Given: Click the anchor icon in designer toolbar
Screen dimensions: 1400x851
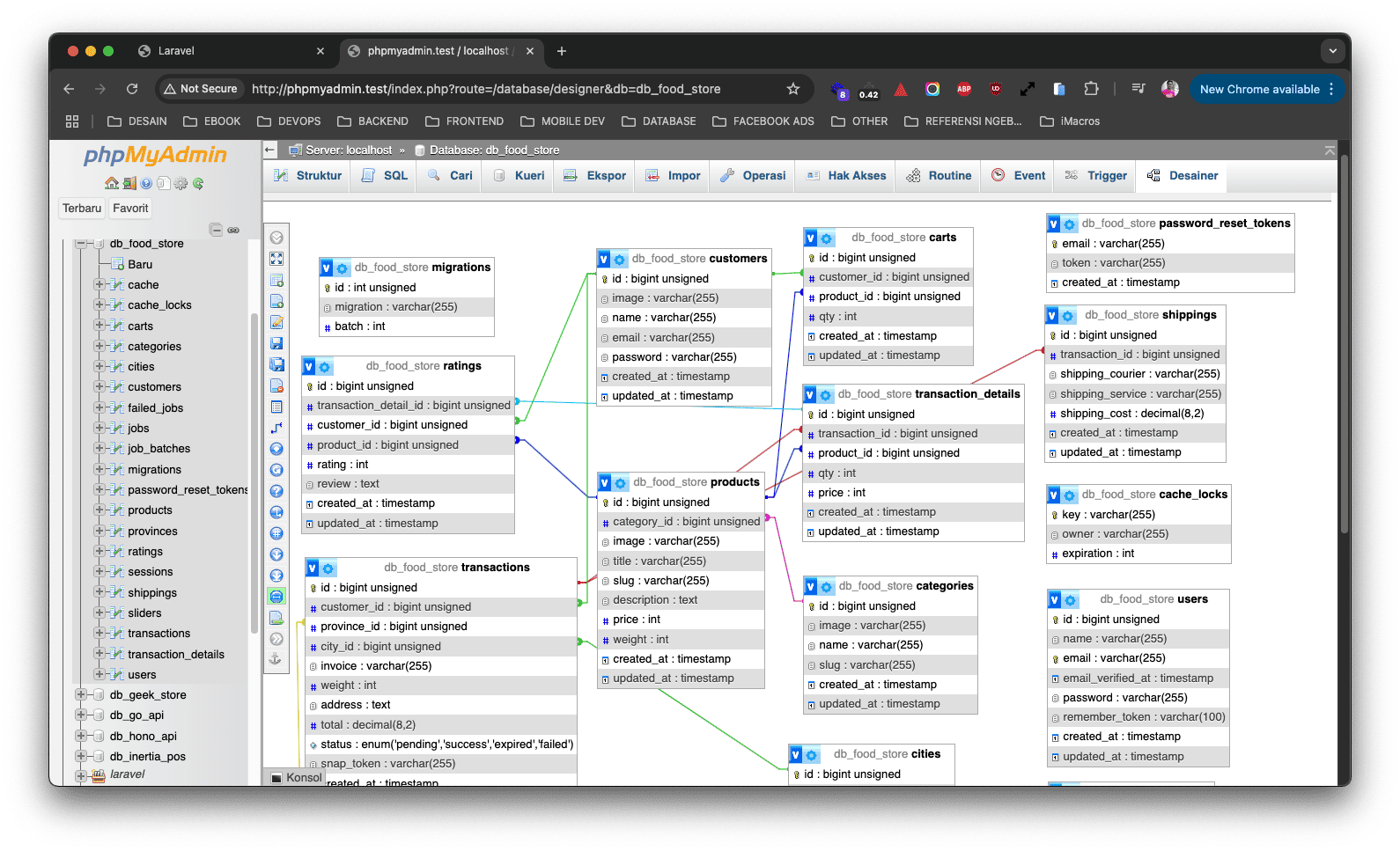Looking at the screenshot, I should (x=276, y=659).
